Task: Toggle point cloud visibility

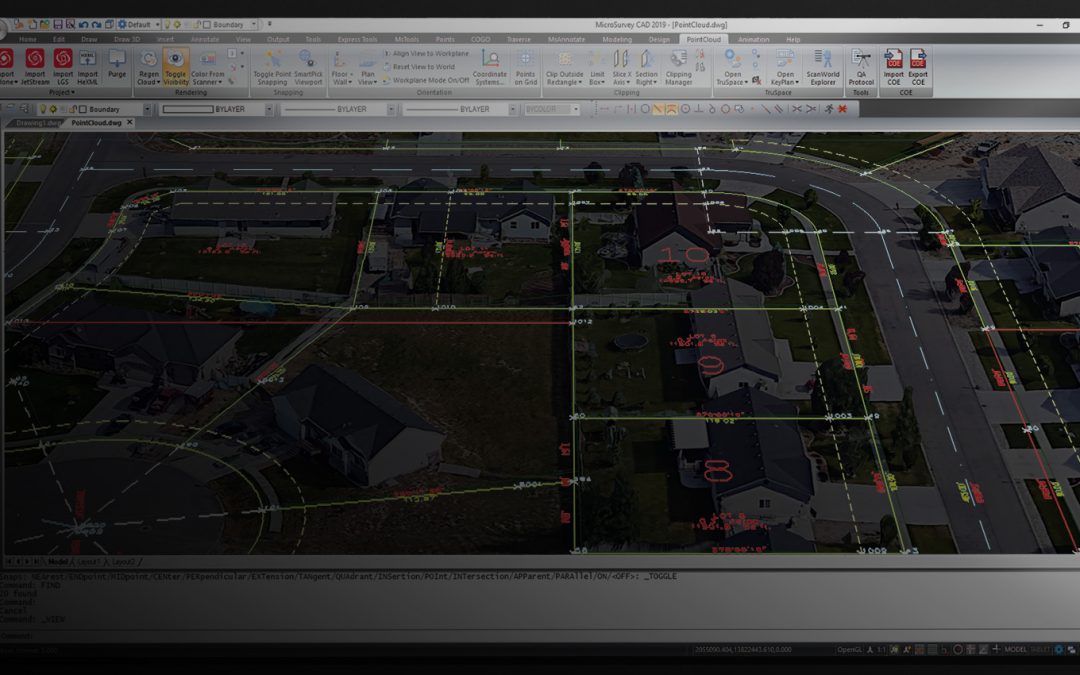Action: (x=175, y=65)
